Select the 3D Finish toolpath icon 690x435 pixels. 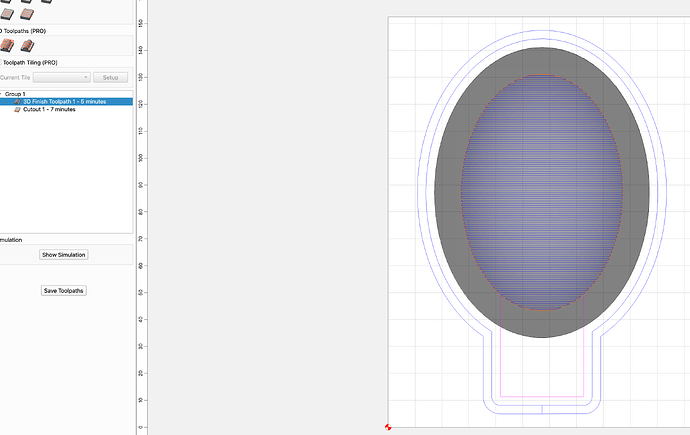[x=27, y=45]
